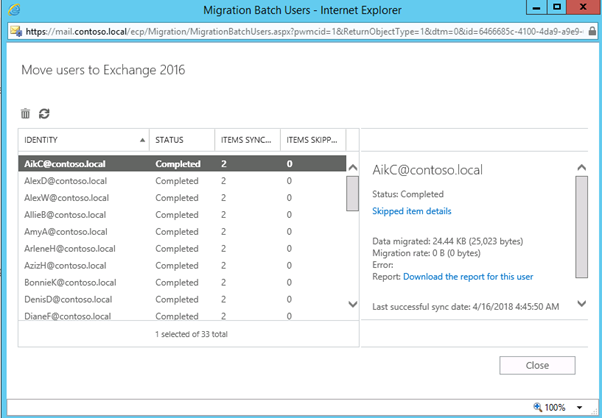
Task: Click the URL address field
Action: tap(305, 31)
